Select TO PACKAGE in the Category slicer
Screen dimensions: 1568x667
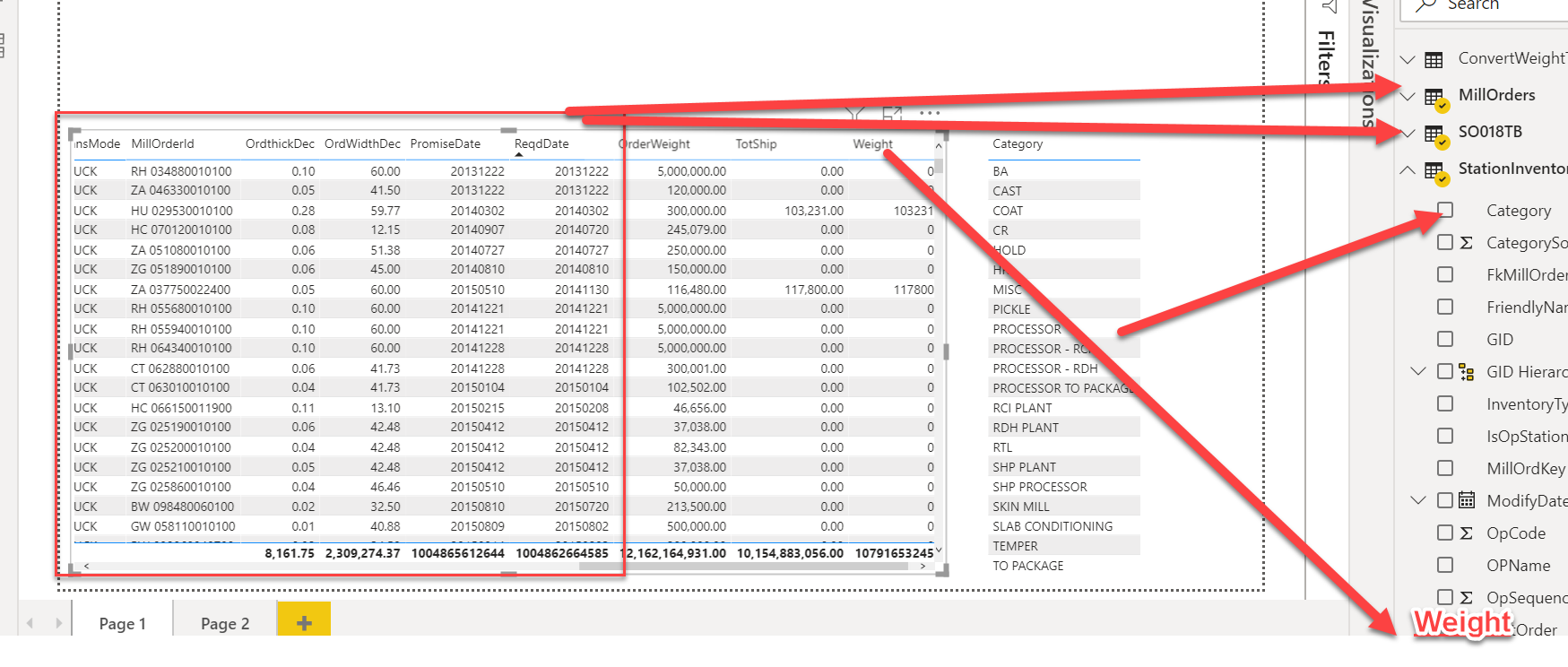[1066, 566]
